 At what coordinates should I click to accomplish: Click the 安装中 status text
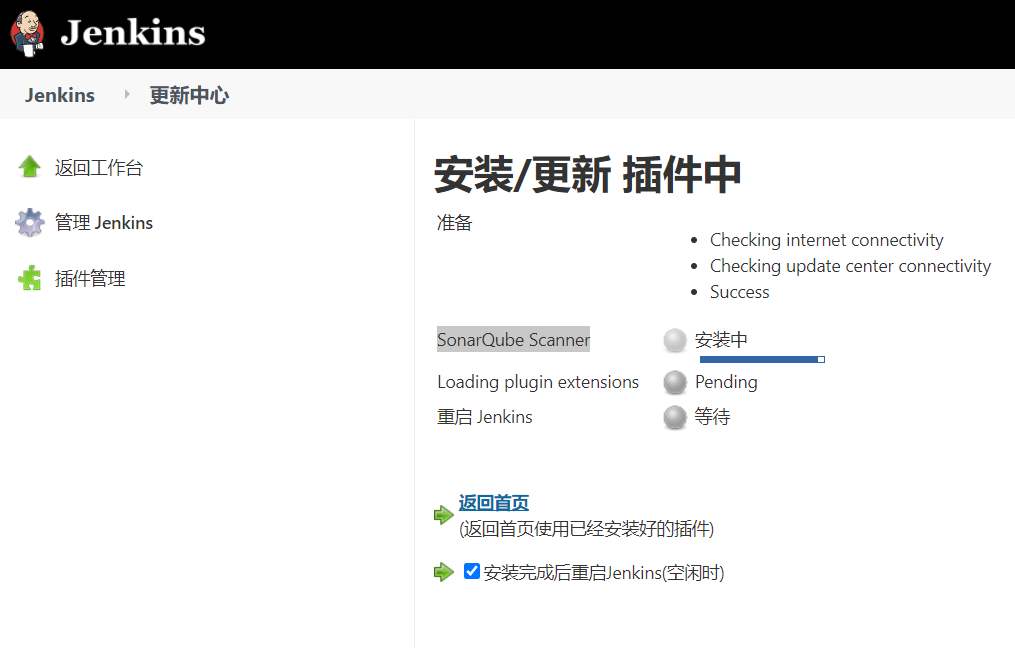[x=721, y=339]
